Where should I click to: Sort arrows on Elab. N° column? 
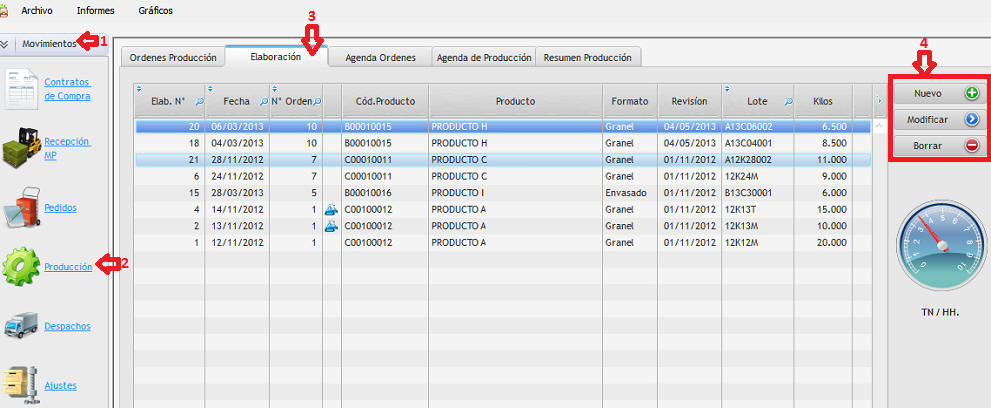[x=139, y=88]
